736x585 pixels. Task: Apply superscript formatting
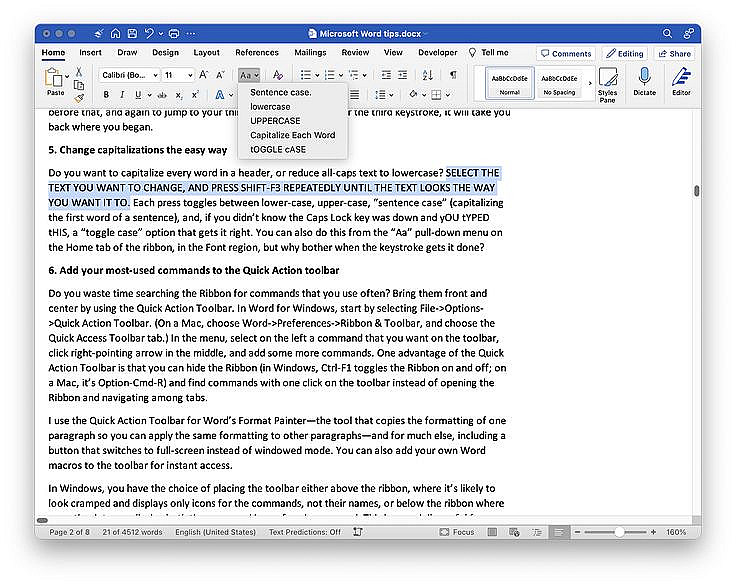coord(195,95)
